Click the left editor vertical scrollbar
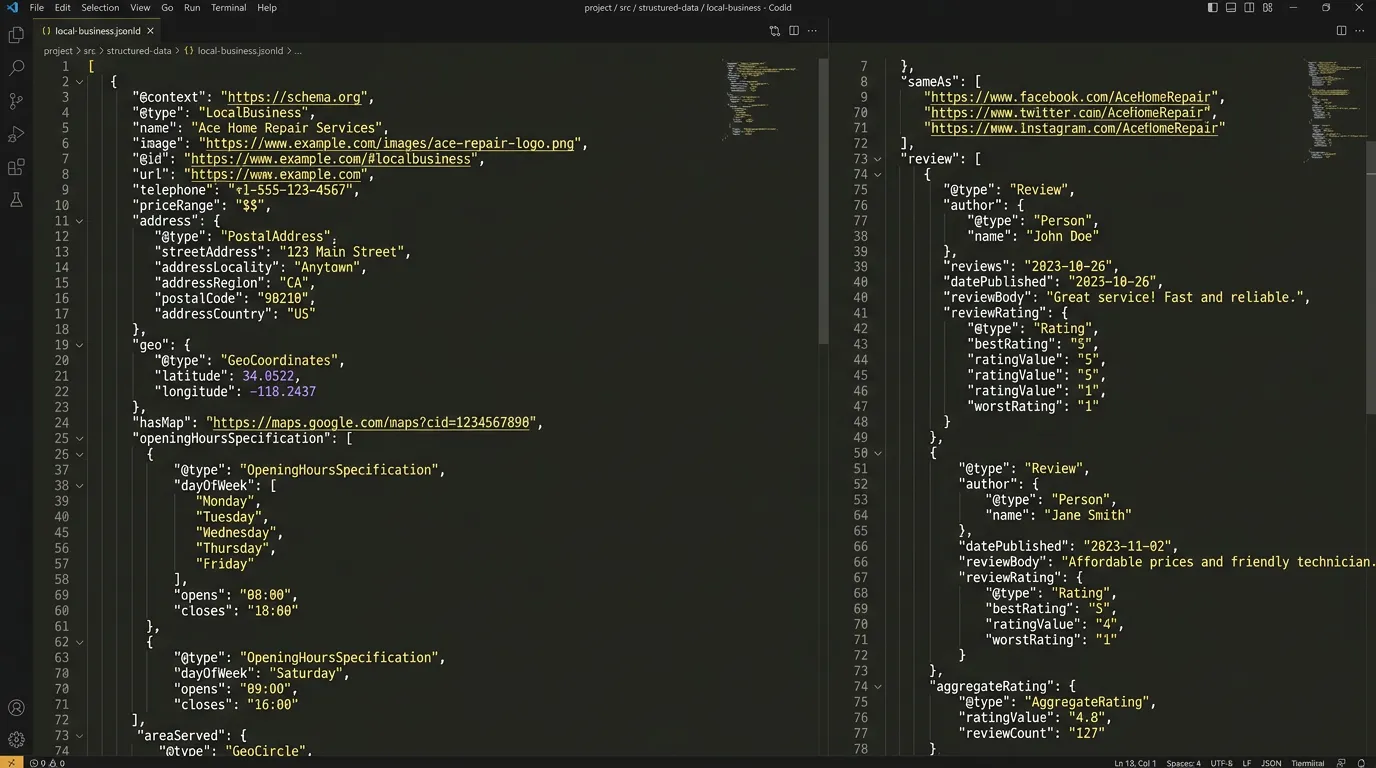This screenshot has width=1376, height=768. point(824,200)
